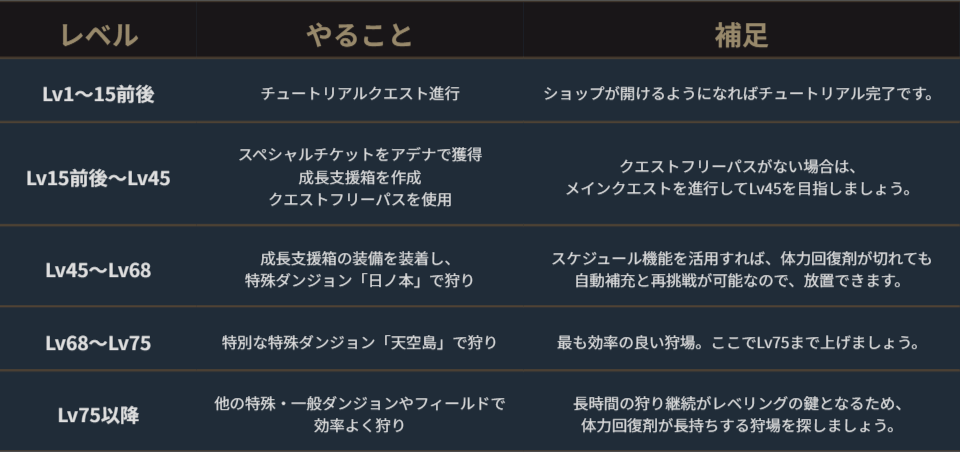This screenshot has width=960, height=452.
Task: Select the Lv45〜Lv68 level cell
Action: click(98, 269)
